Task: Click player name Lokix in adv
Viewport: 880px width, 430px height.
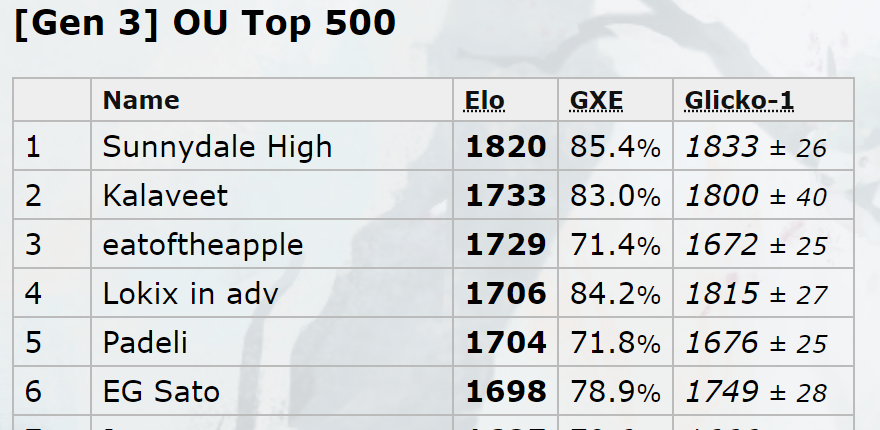Action: 190,293
